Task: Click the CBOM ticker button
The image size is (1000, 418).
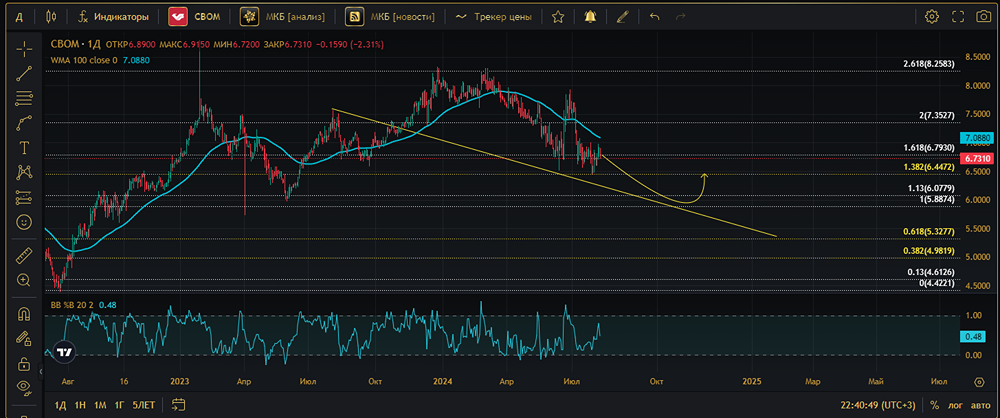Action: click(x=195, y=17)
